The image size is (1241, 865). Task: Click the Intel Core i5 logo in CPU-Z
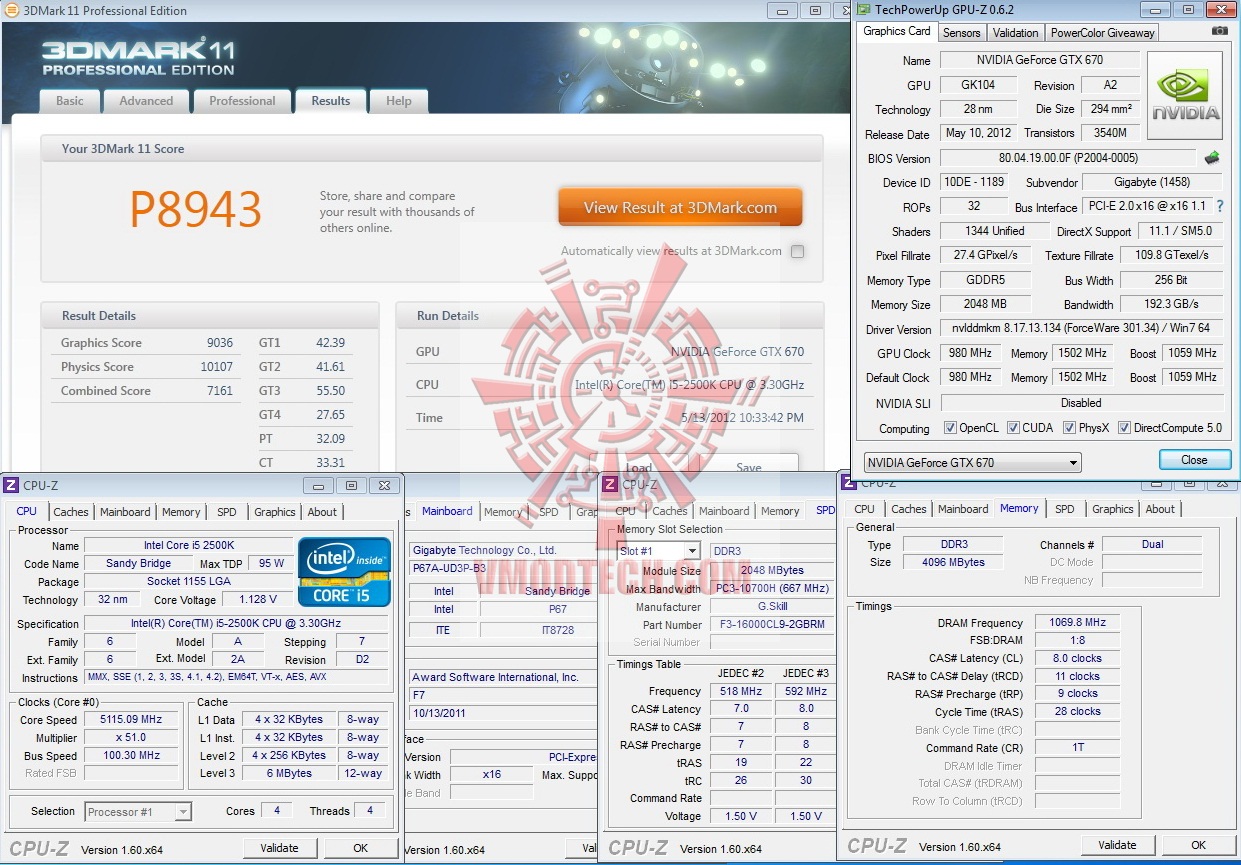coord(345,572)
